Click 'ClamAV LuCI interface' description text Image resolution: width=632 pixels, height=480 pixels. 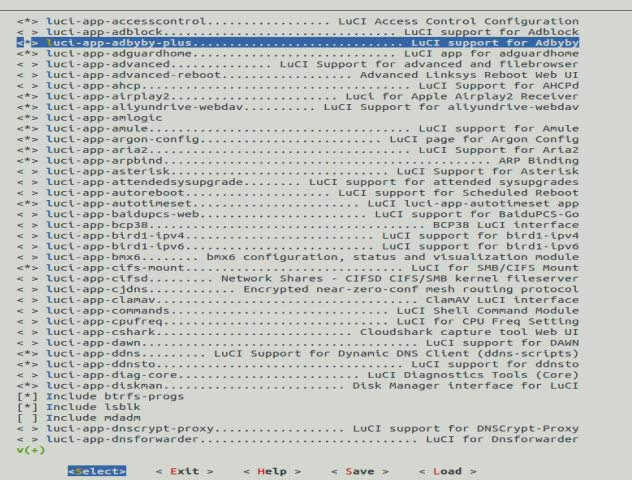pyautogui.click(x=502, y=300)
